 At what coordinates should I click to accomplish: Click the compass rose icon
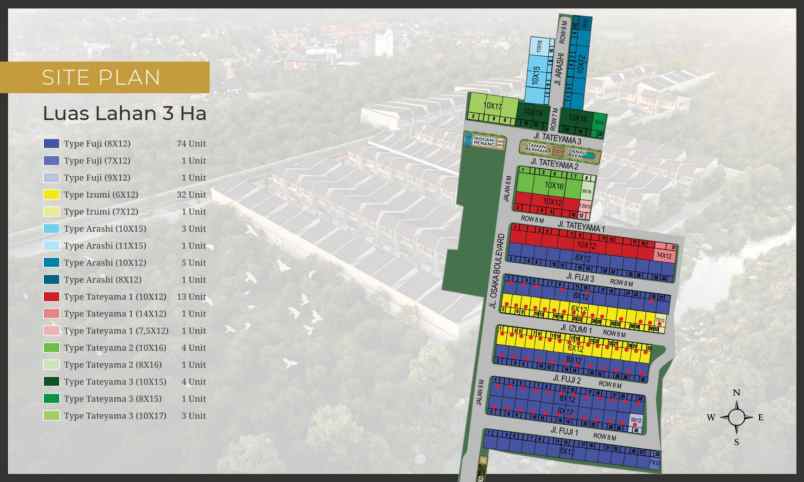(736, 417)
